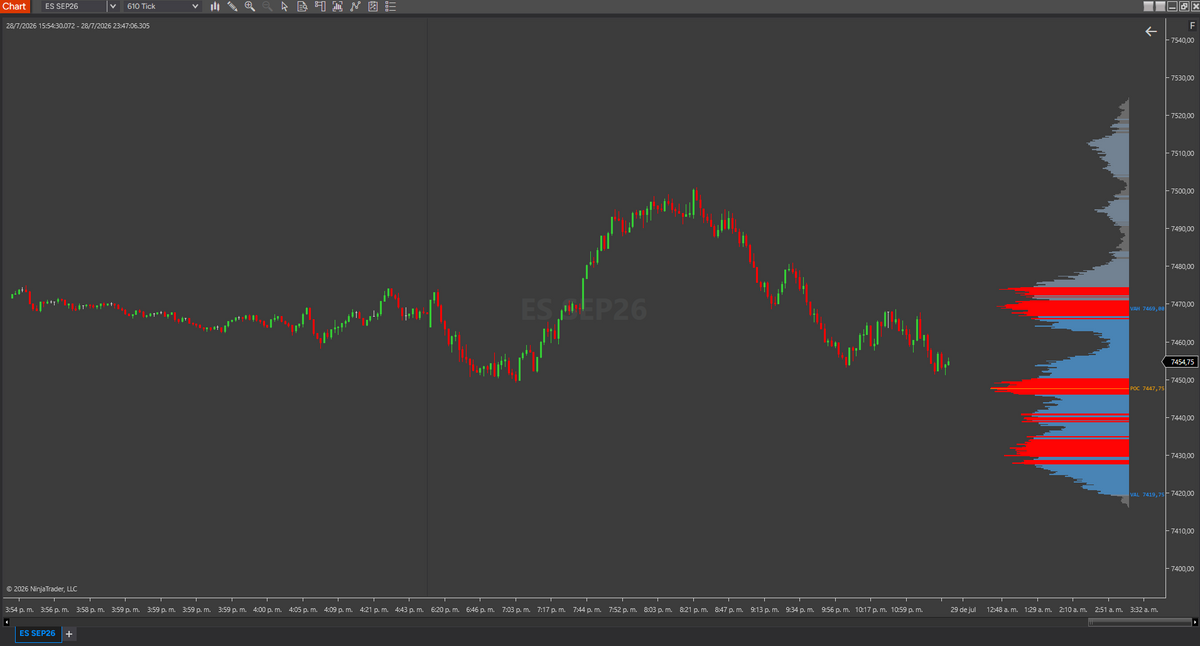Click the current price marker 7454,75
Image resolution: width=1200 pixels, height=646 pixels.
tap(1180, 362)
